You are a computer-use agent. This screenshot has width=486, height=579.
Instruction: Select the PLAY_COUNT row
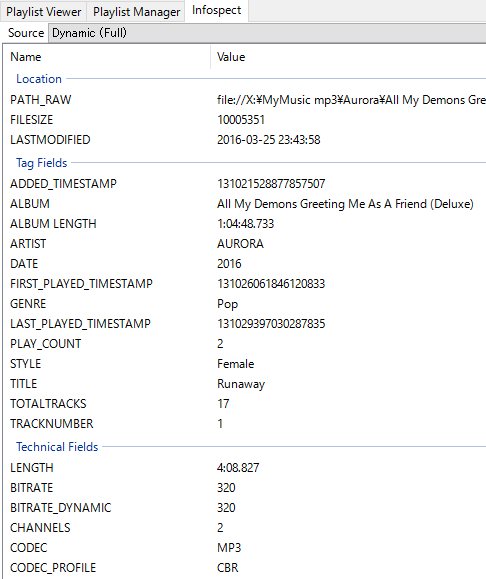click(245, 344)
